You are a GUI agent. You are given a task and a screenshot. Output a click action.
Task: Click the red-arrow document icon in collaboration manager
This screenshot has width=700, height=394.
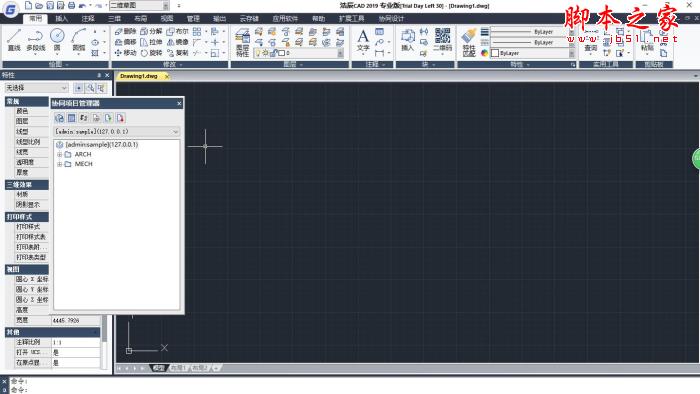click(x=120, y=118)
